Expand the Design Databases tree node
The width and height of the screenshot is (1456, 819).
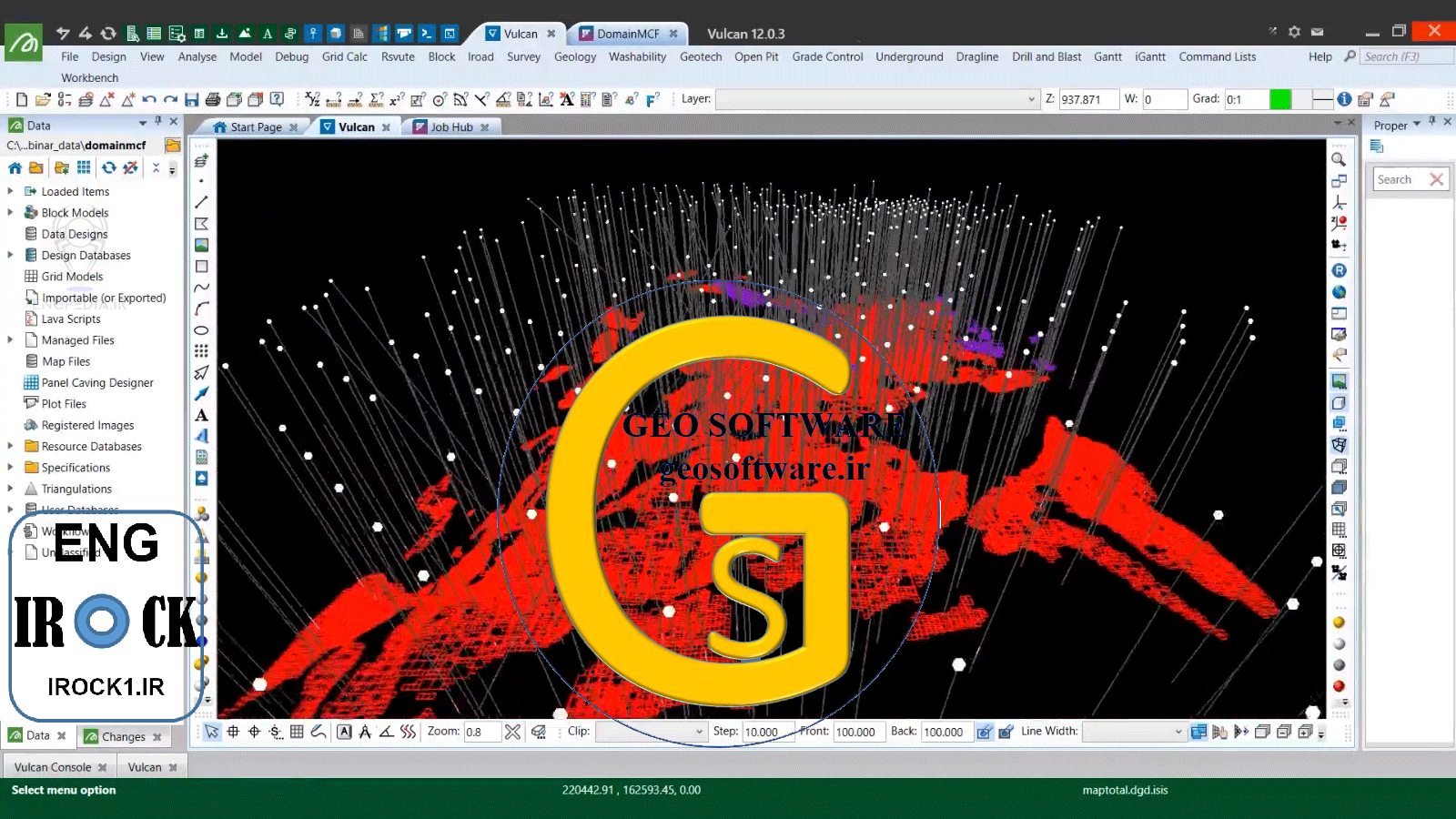tap(10, 255)
